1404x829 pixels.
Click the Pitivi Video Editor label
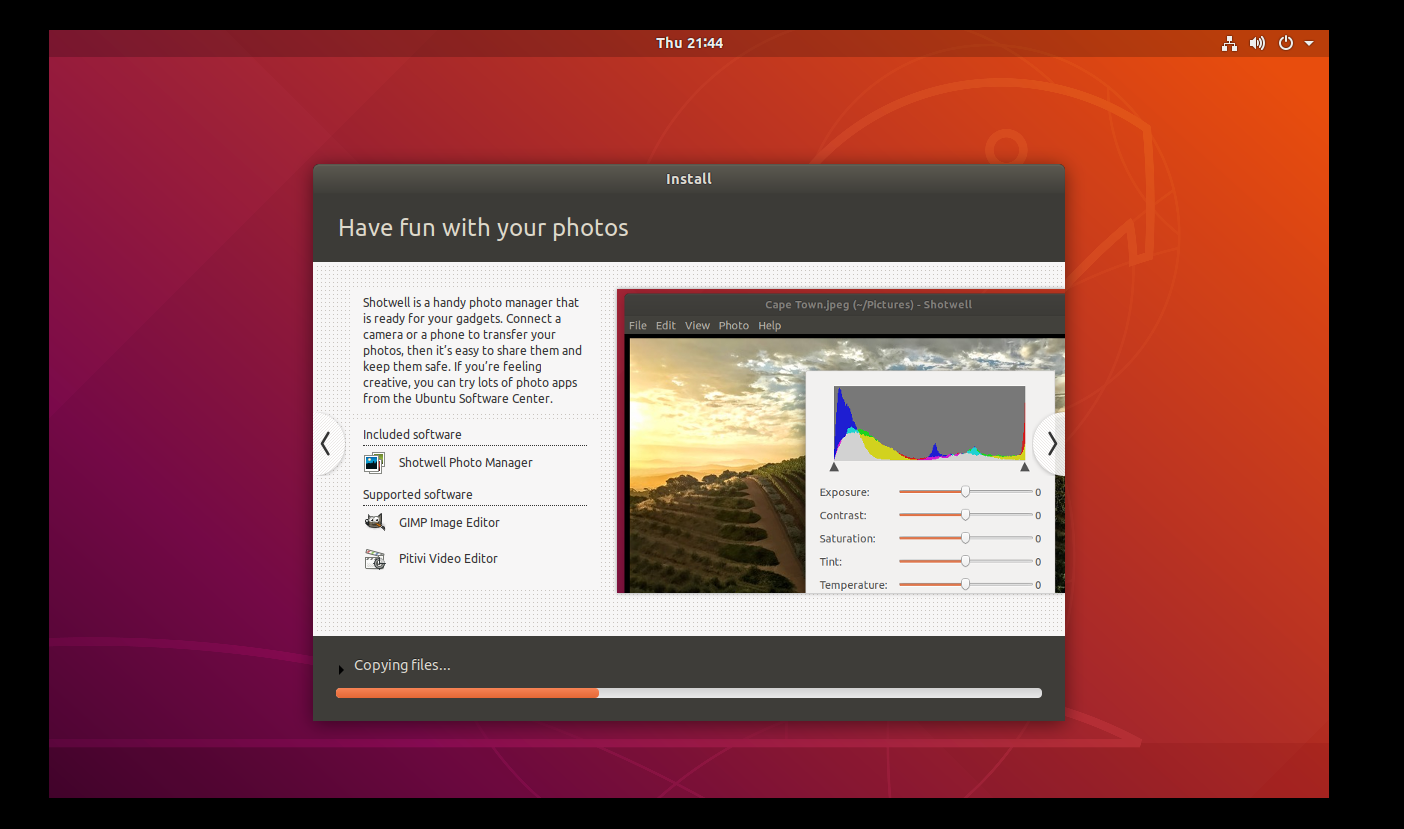pos(448,559)
